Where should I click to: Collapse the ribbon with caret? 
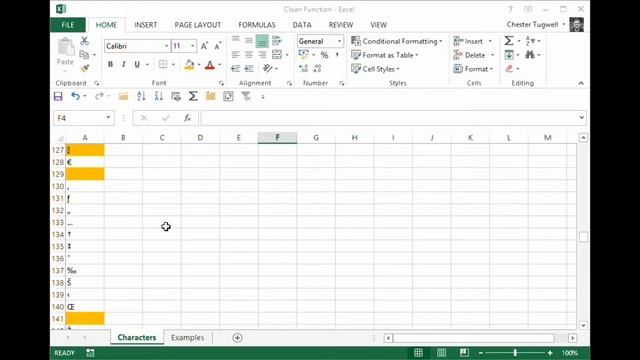click(581, 83)
